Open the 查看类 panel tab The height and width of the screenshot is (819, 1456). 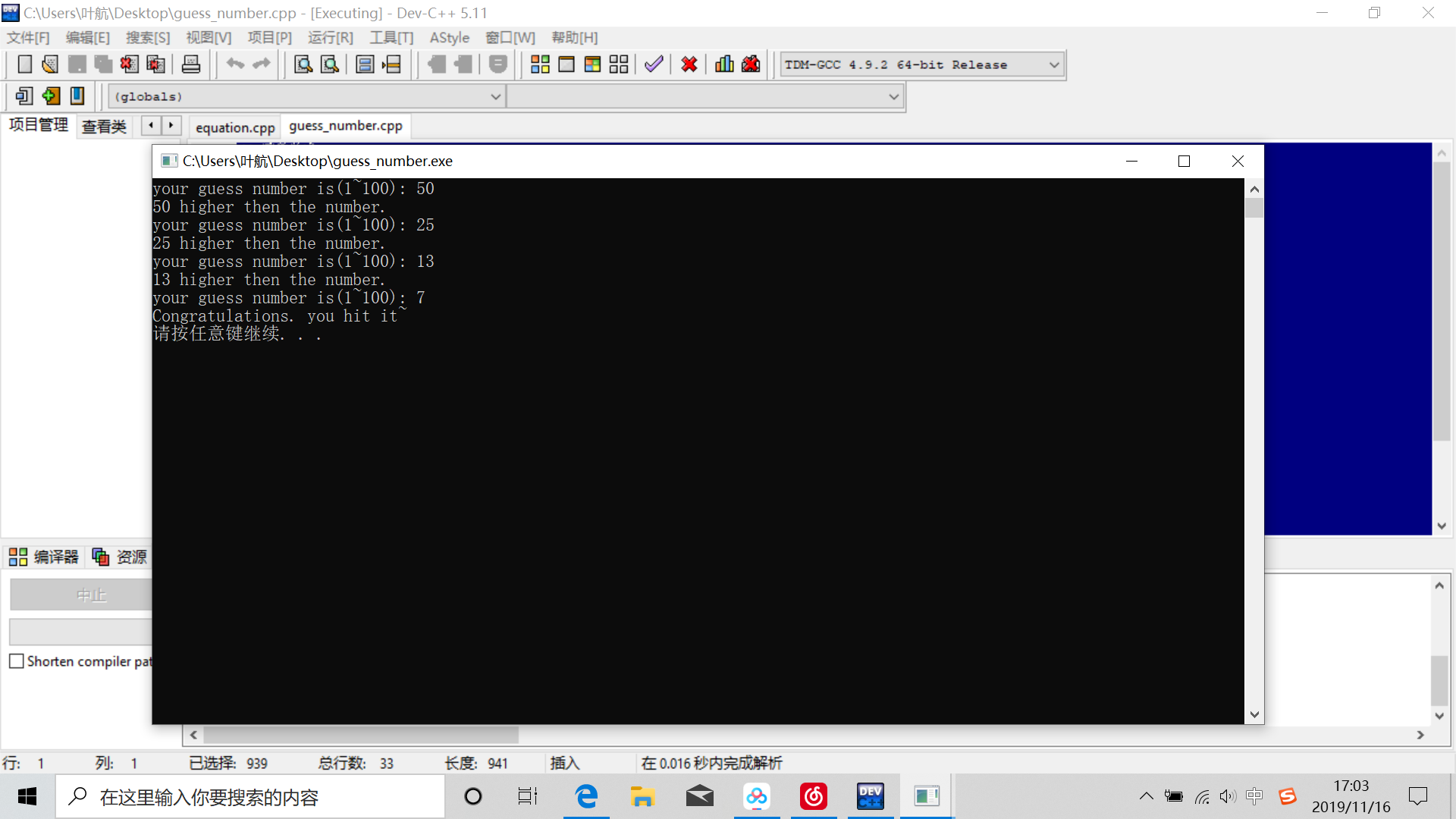(104, 127)
